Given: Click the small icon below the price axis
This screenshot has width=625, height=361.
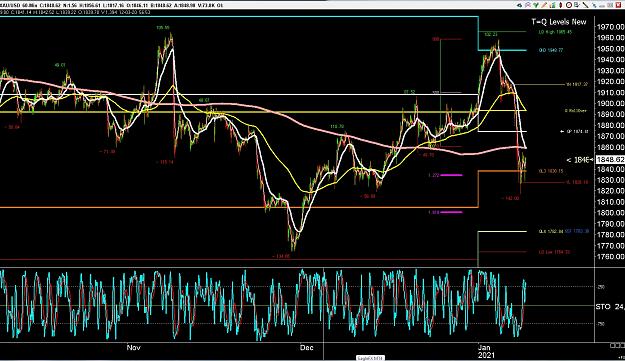Looking at the screenshot, I should pyautogui.click(x=616, y=345).
